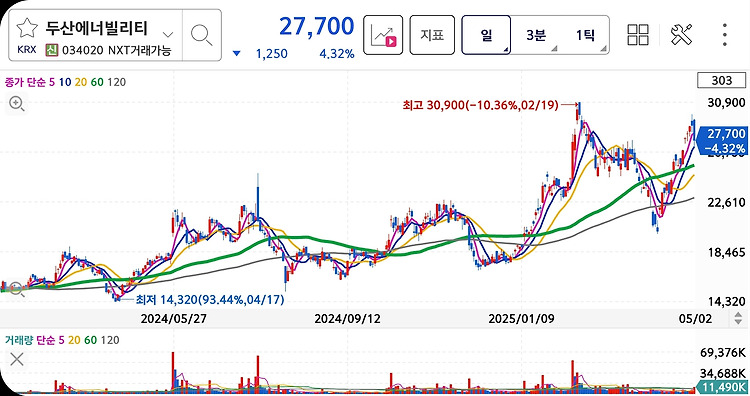Click the 05/02 date label
This screenshot has width=750, height=396.
point(695,319)
